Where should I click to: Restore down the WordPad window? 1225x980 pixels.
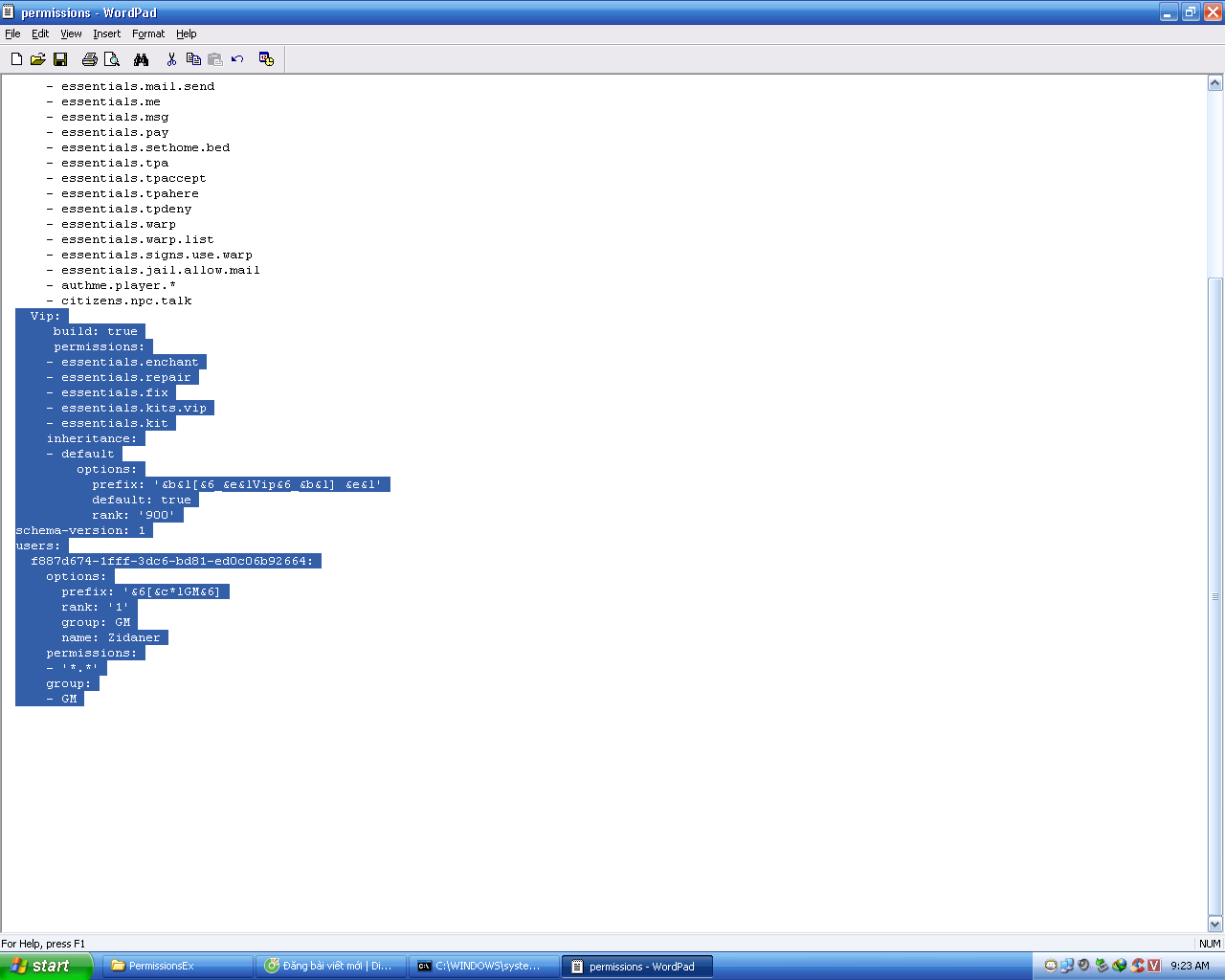click(x=1191, y=12)
